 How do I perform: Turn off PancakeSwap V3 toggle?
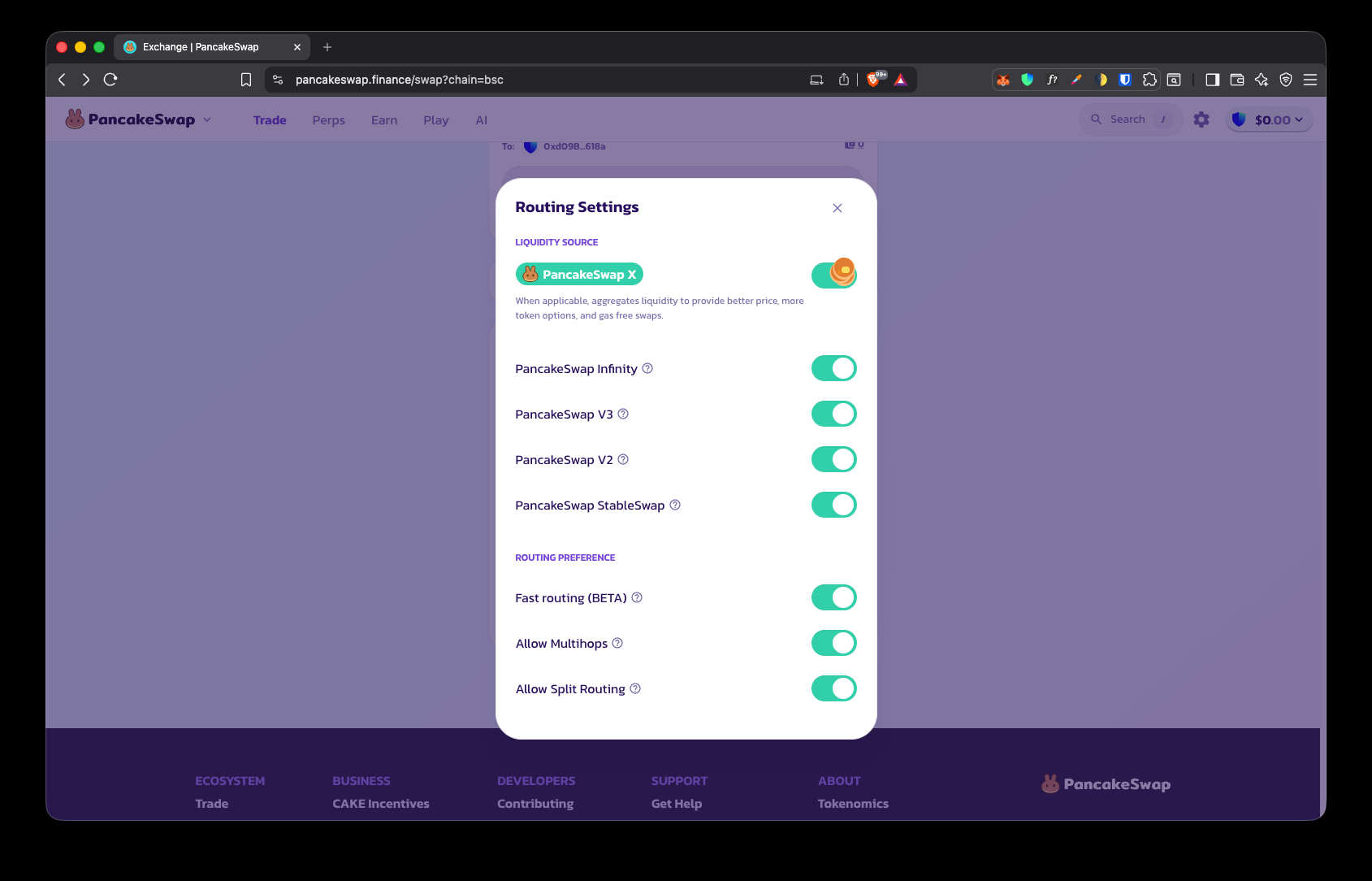point(834,414)
